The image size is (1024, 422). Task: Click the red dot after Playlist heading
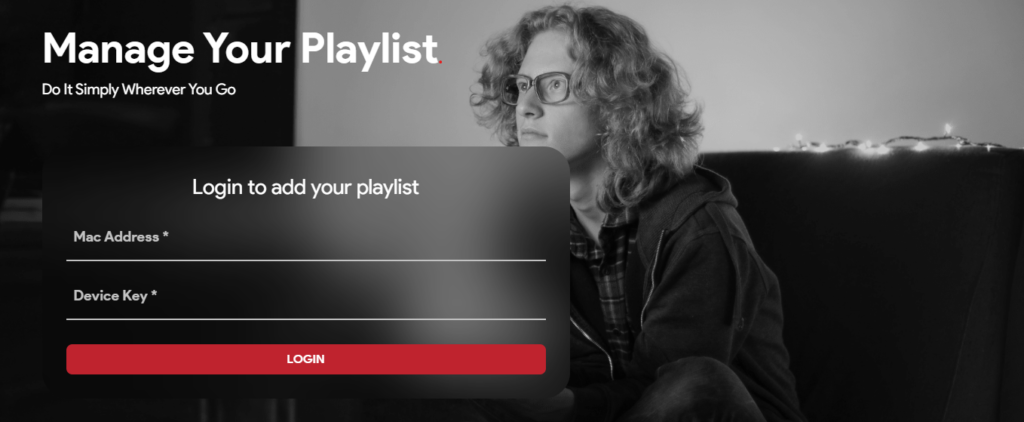pyautogui.click(x=440, y=63)
